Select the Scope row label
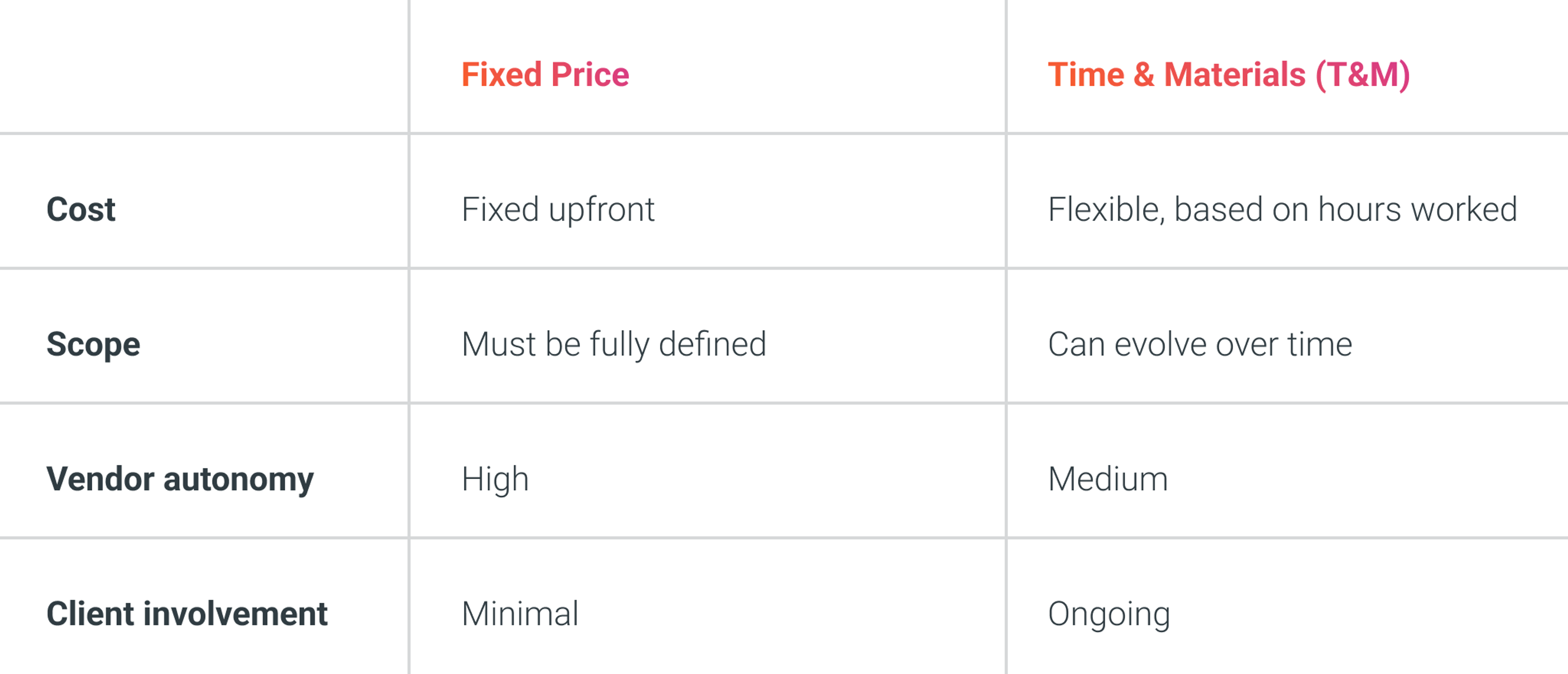The image size is (1568, 674). [x=94, y=345]
